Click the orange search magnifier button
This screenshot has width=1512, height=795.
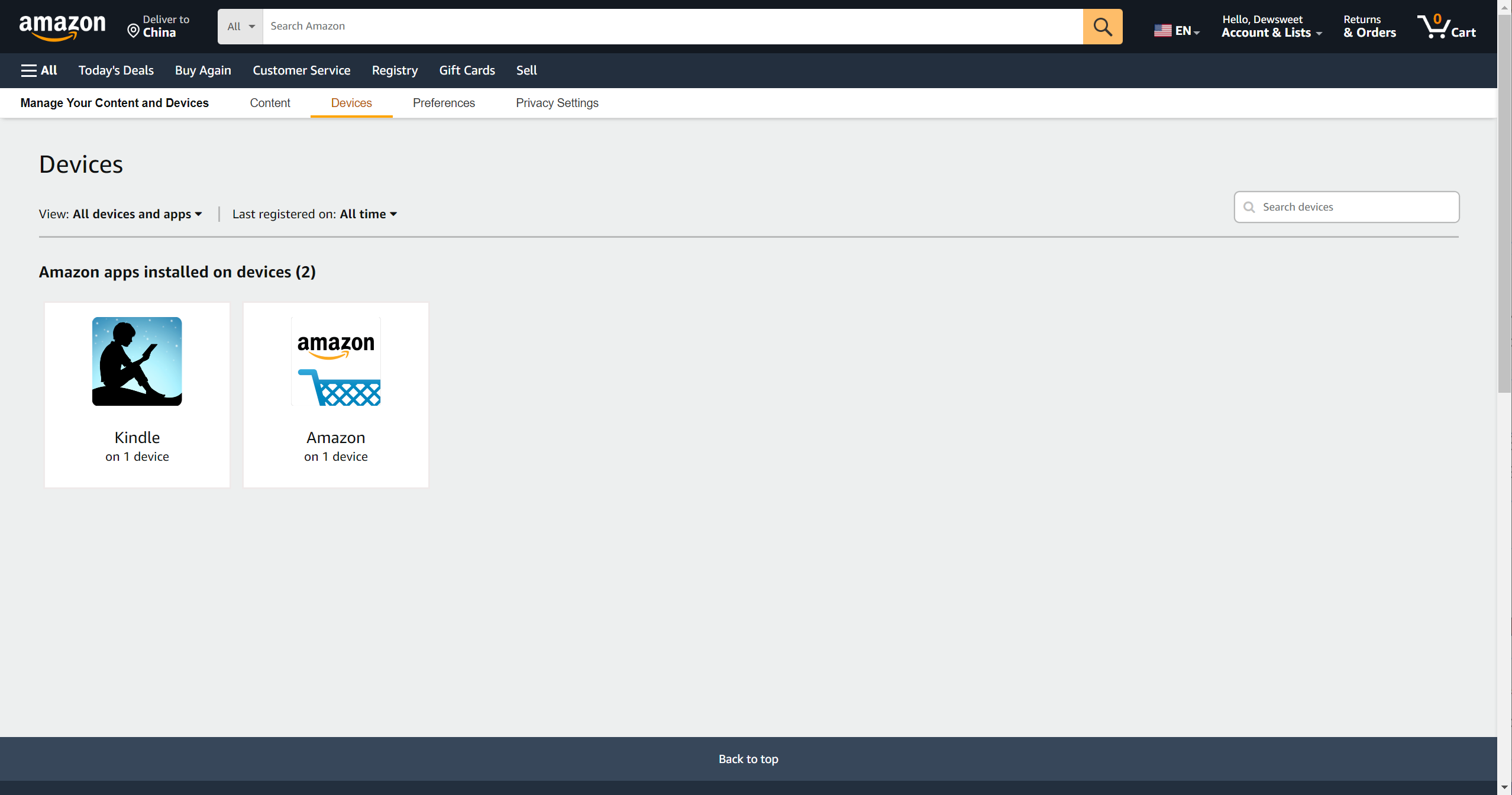(1102, 27)
